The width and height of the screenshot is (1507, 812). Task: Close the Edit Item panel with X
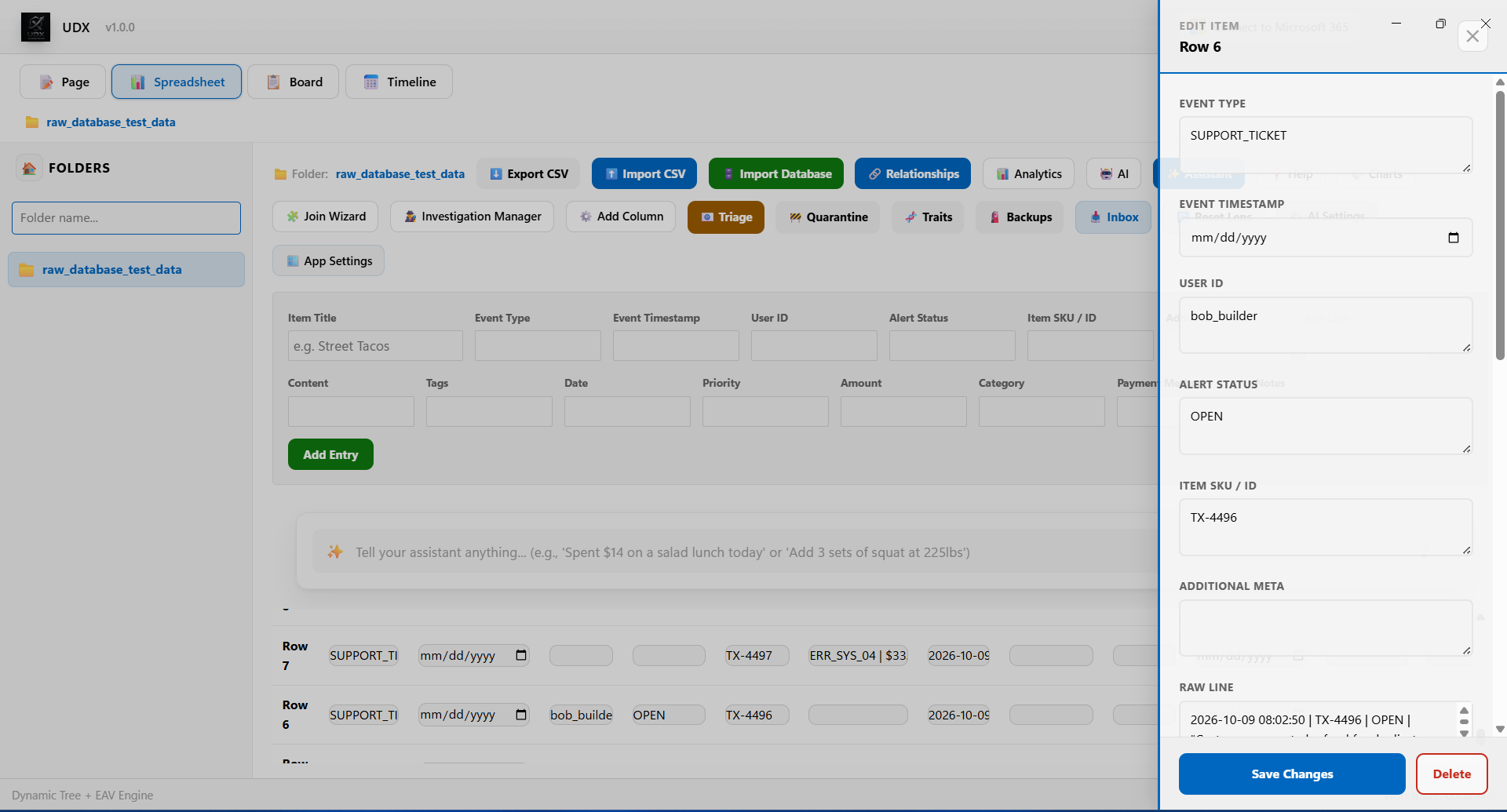coord(1472,36)
